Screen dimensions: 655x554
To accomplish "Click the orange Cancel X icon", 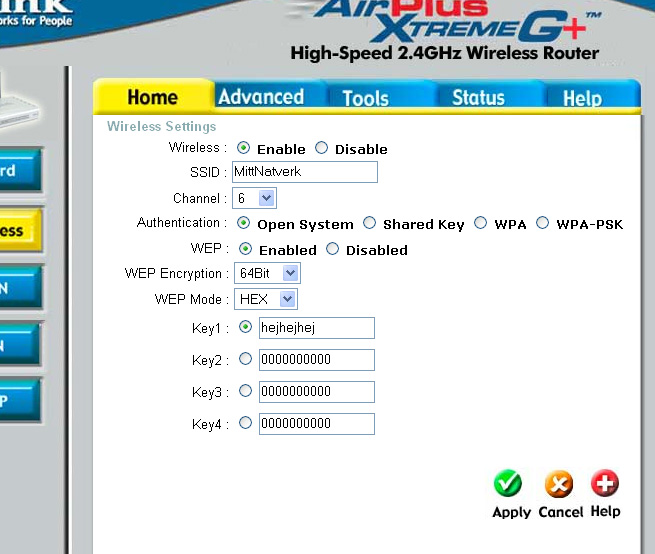I will pos(559,484).
